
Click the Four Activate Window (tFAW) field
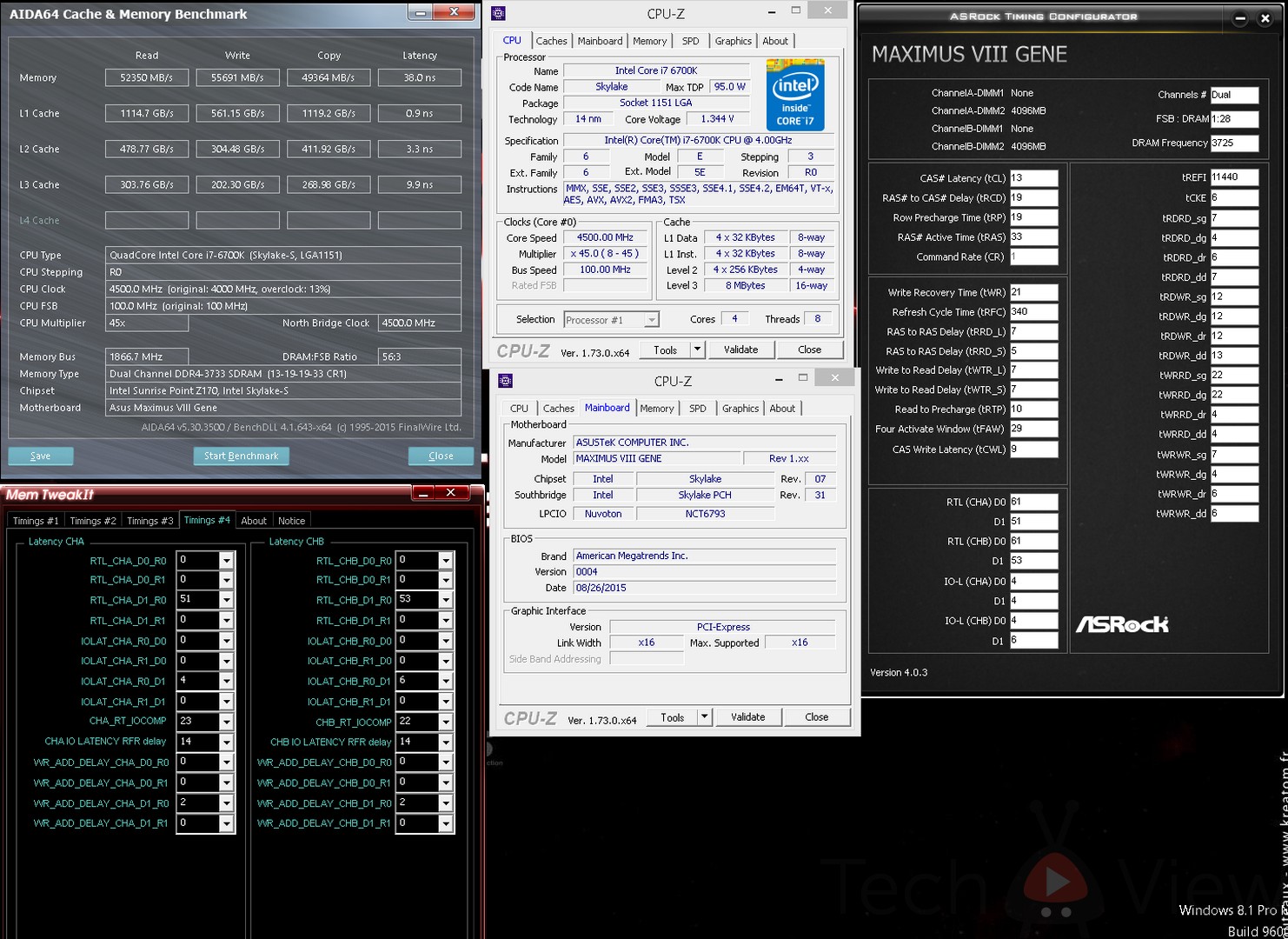click(1033, 429)
